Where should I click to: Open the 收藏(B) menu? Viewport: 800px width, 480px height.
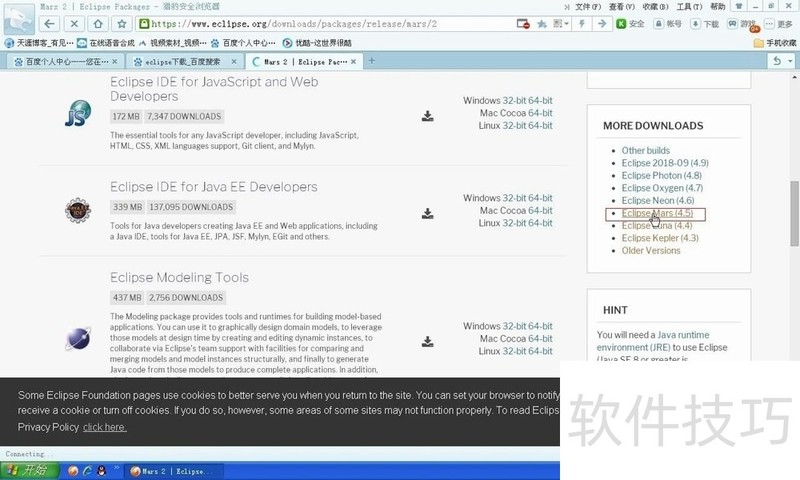(x=656, y=7)
